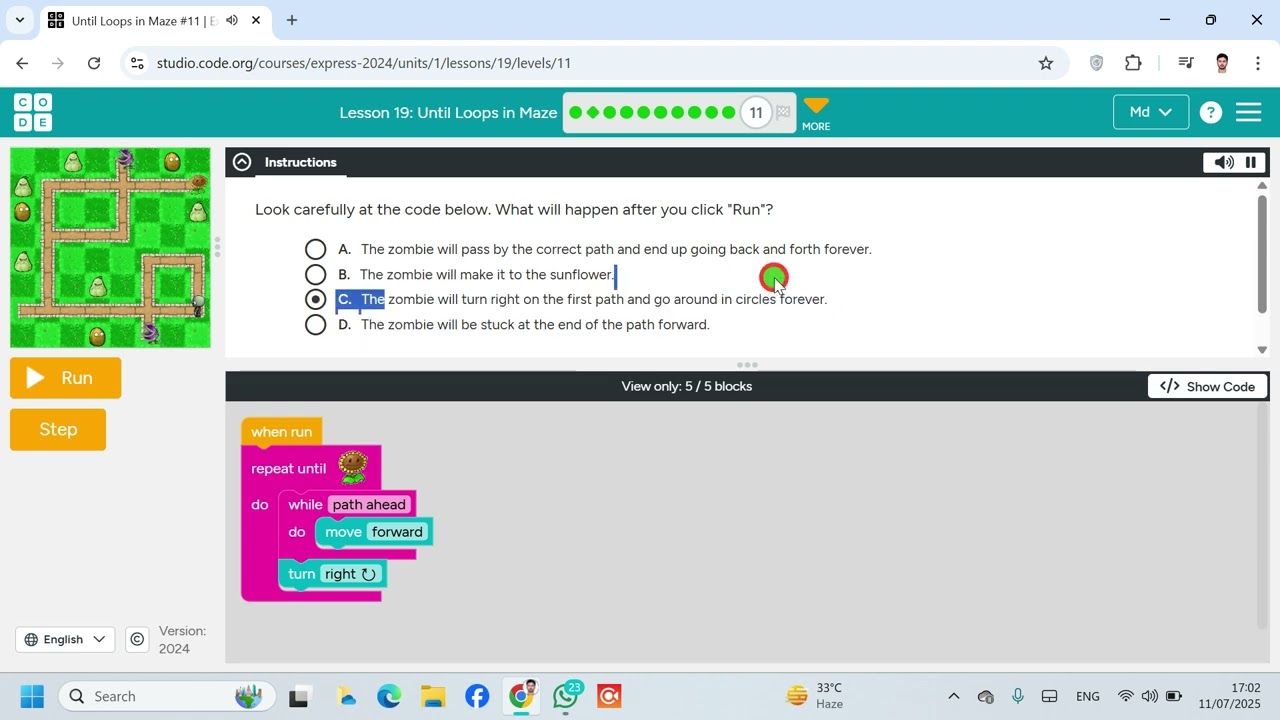Click the instructions panel resize handle

click(x=747, y=365)
